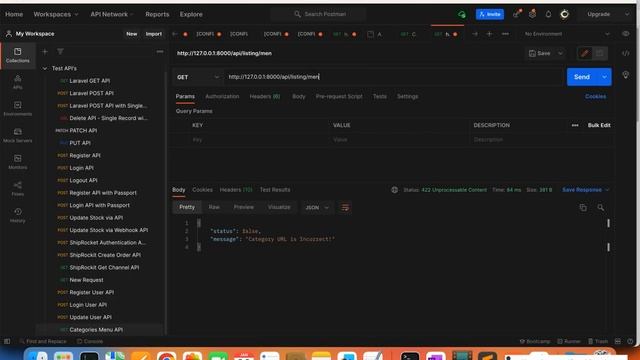Screen dimensions: 640x360
Task: Switch response view to Raw
Action: (214, 207)
